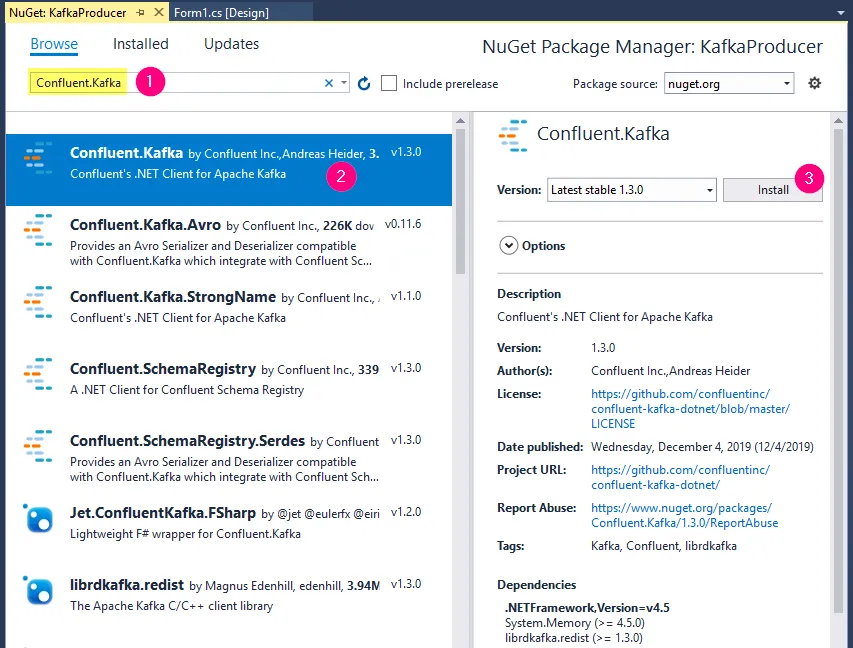Open NuGet settings gear icon
Image resolution: width=853 pixels, height=648 pixels.
pos(814,83)
